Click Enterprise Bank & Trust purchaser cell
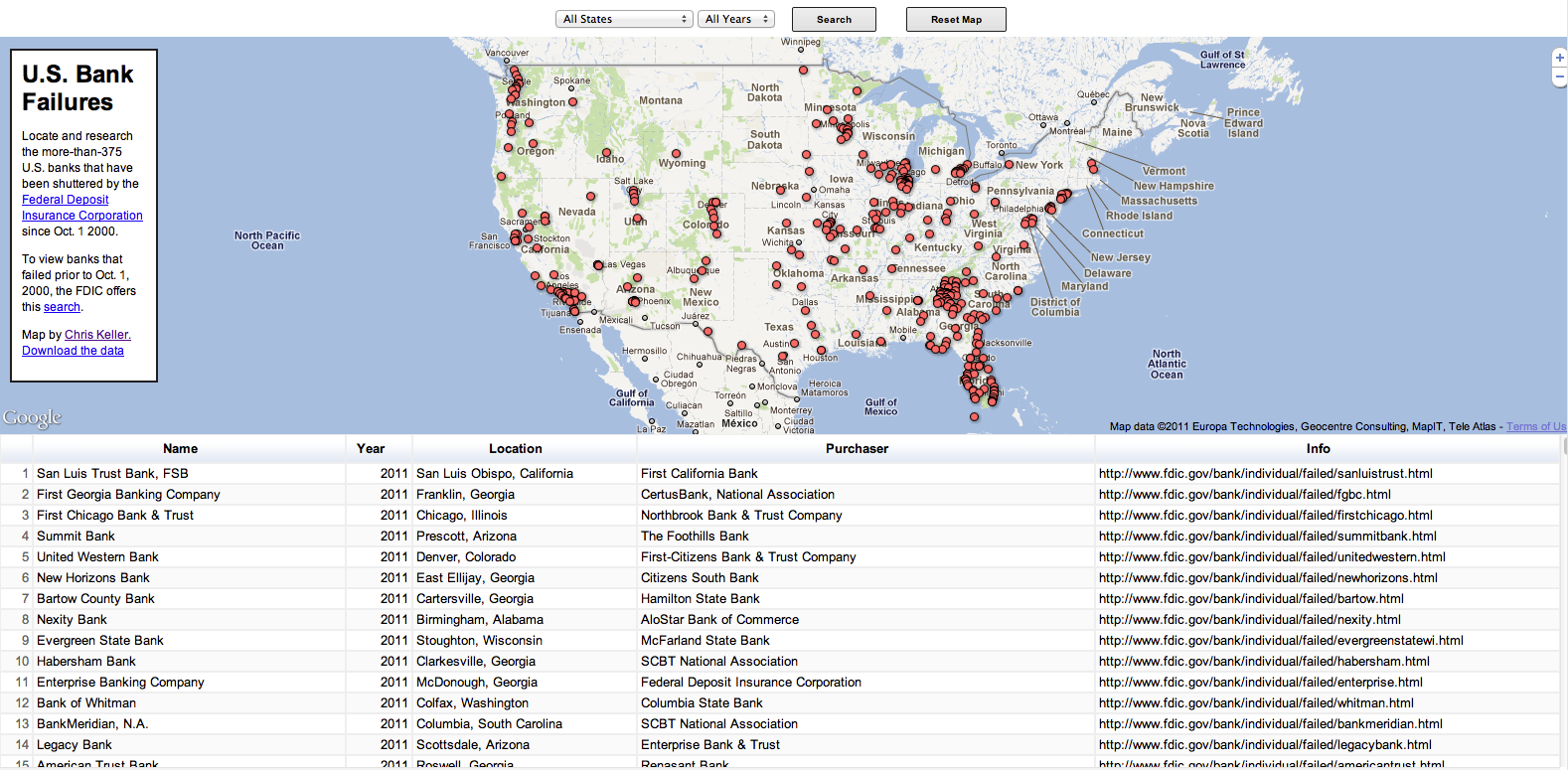The width and height of the screenshot is (1568, 770). click(x=710, y=745)
